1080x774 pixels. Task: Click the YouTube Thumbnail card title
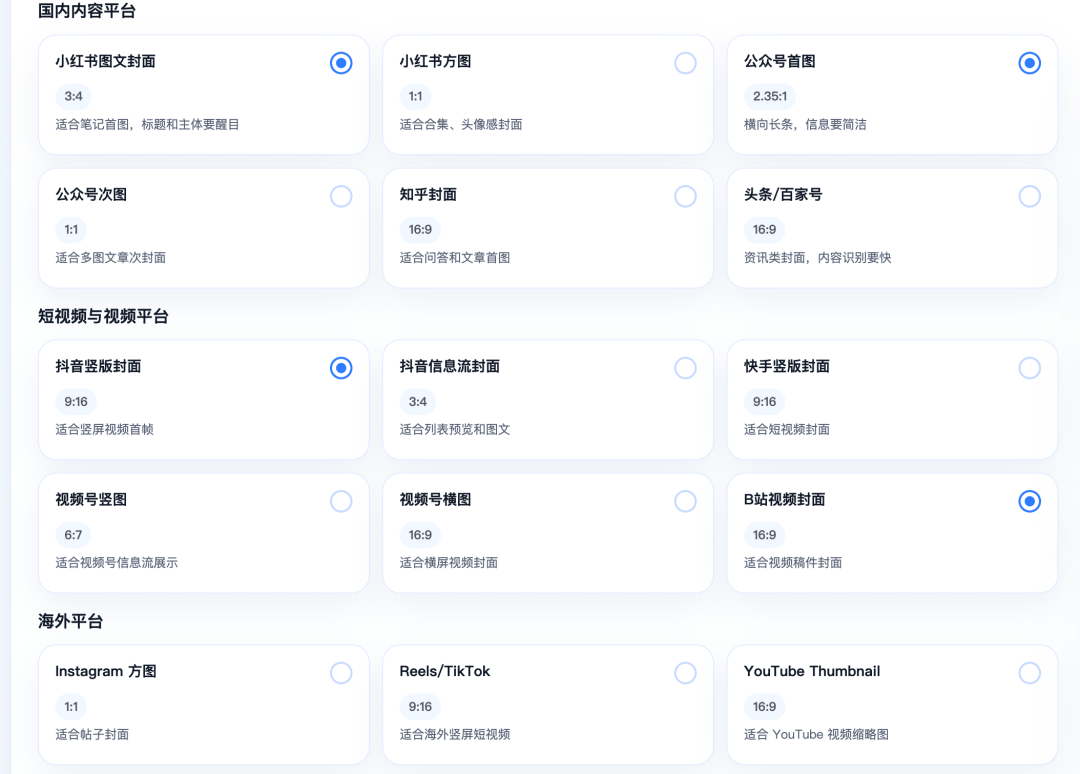coord(812,671)
